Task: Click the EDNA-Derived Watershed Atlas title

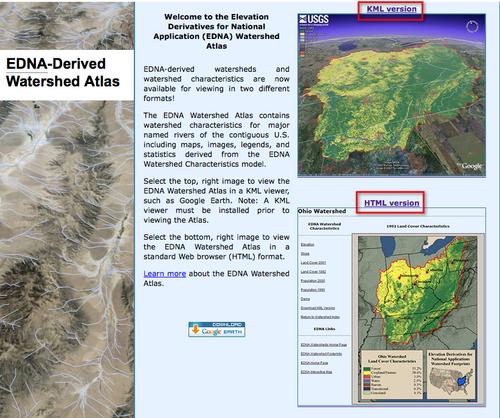Action: pos(63,72)
